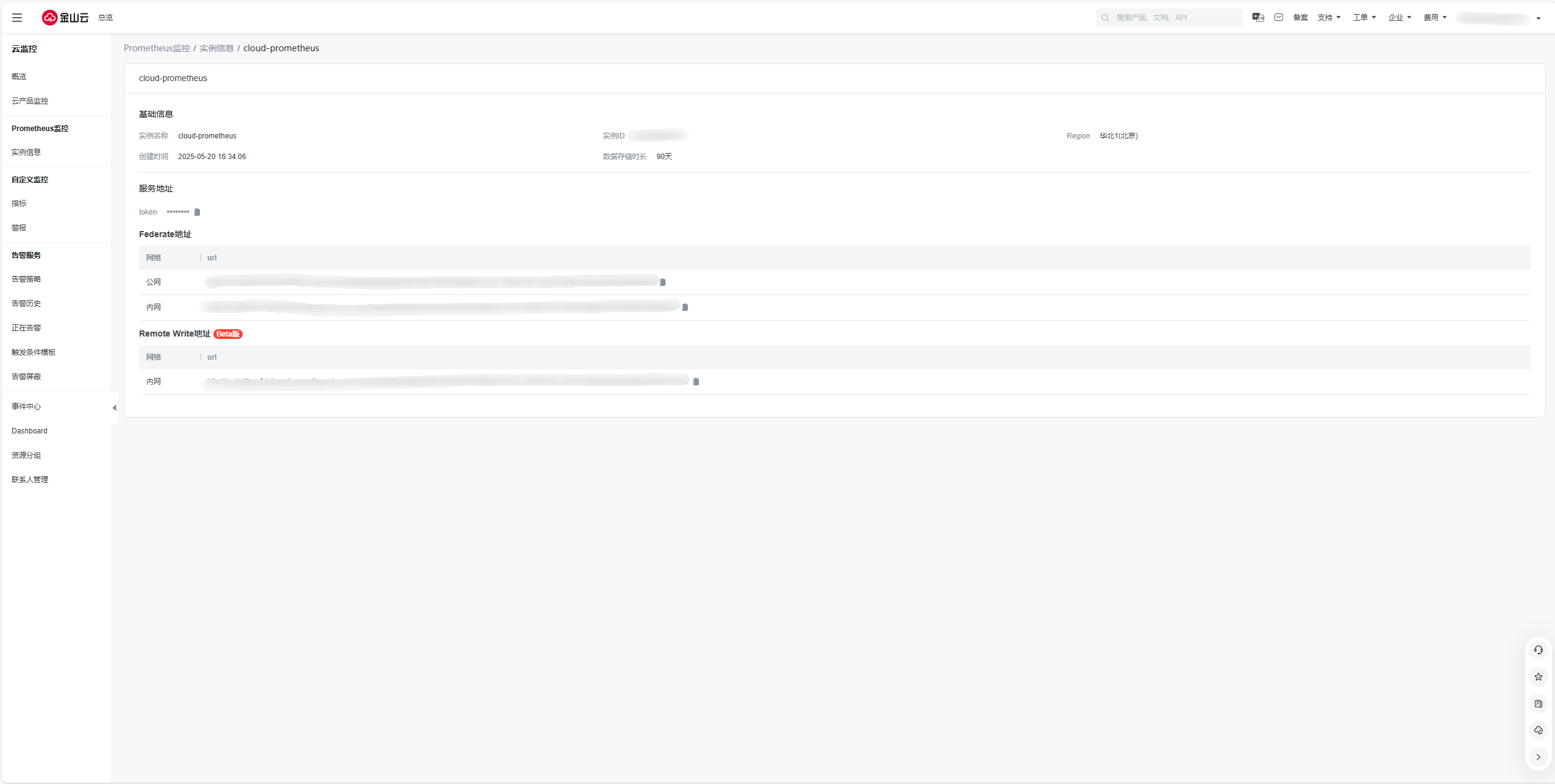Open customer service headset icon

coord(1538,650)
